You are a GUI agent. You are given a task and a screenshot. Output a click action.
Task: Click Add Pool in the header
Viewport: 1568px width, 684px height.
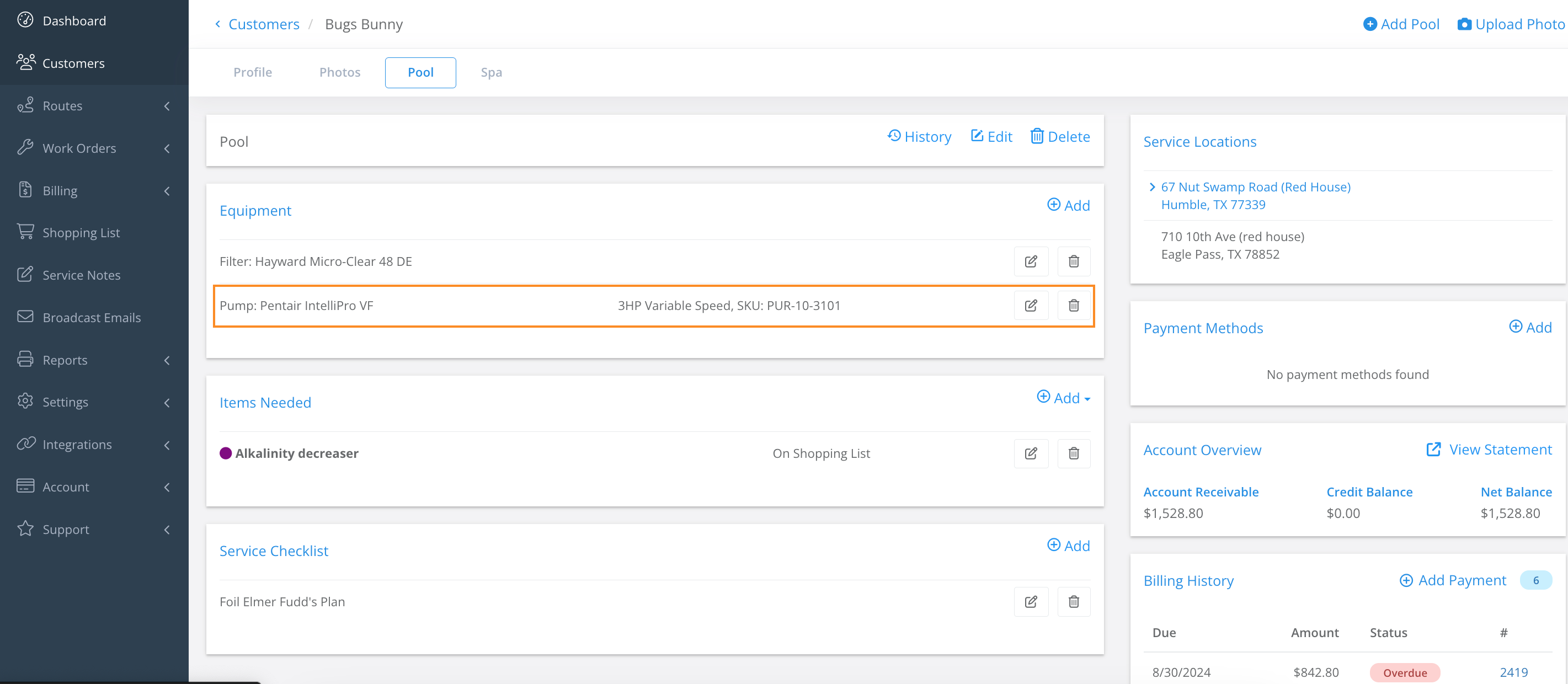click(x=1401, y=24)
